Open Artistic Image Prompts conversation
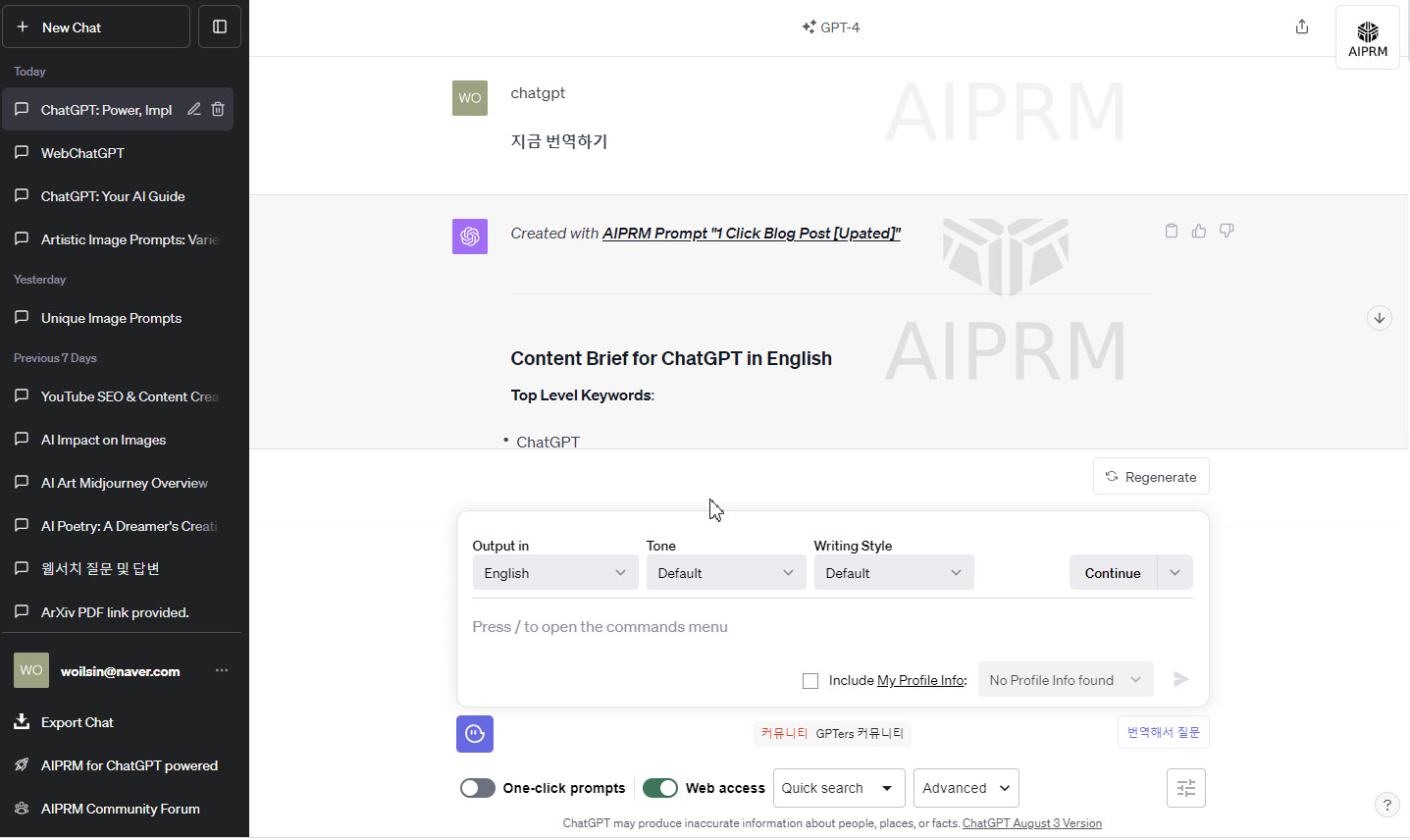 click(117, 239)
